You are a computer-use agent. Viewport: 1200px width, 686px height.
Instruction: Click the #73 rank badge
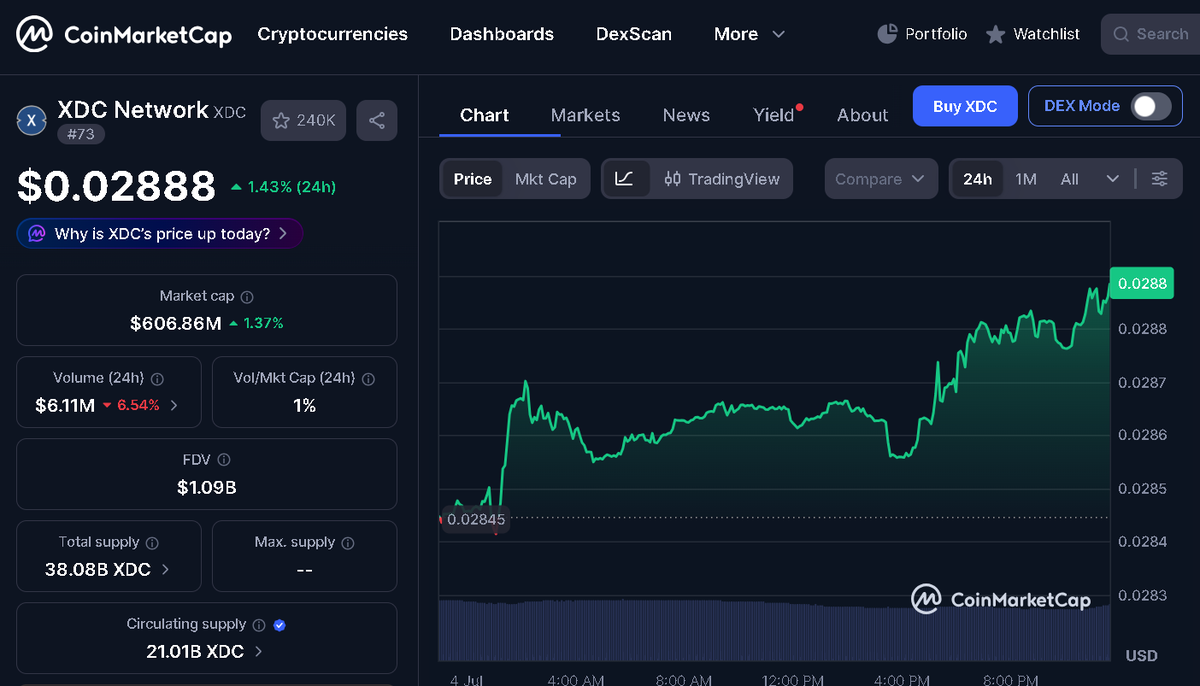(81, 134)
